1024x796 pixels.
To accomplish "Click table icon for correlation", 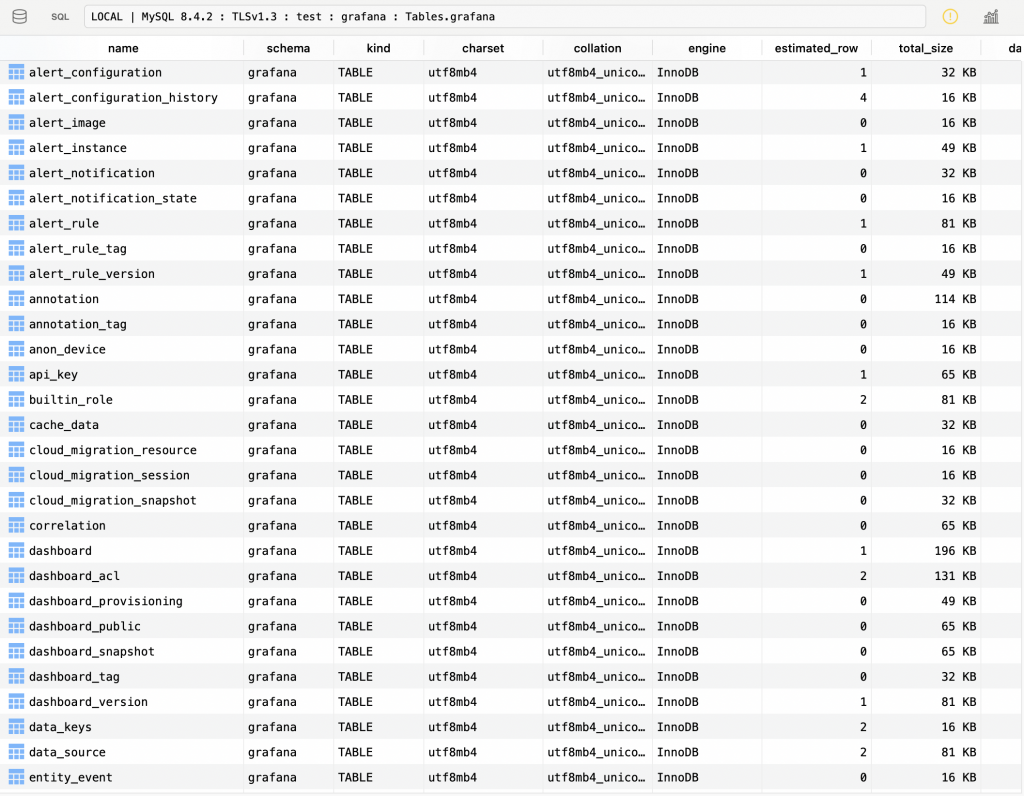I will click(x=16, y=526).
